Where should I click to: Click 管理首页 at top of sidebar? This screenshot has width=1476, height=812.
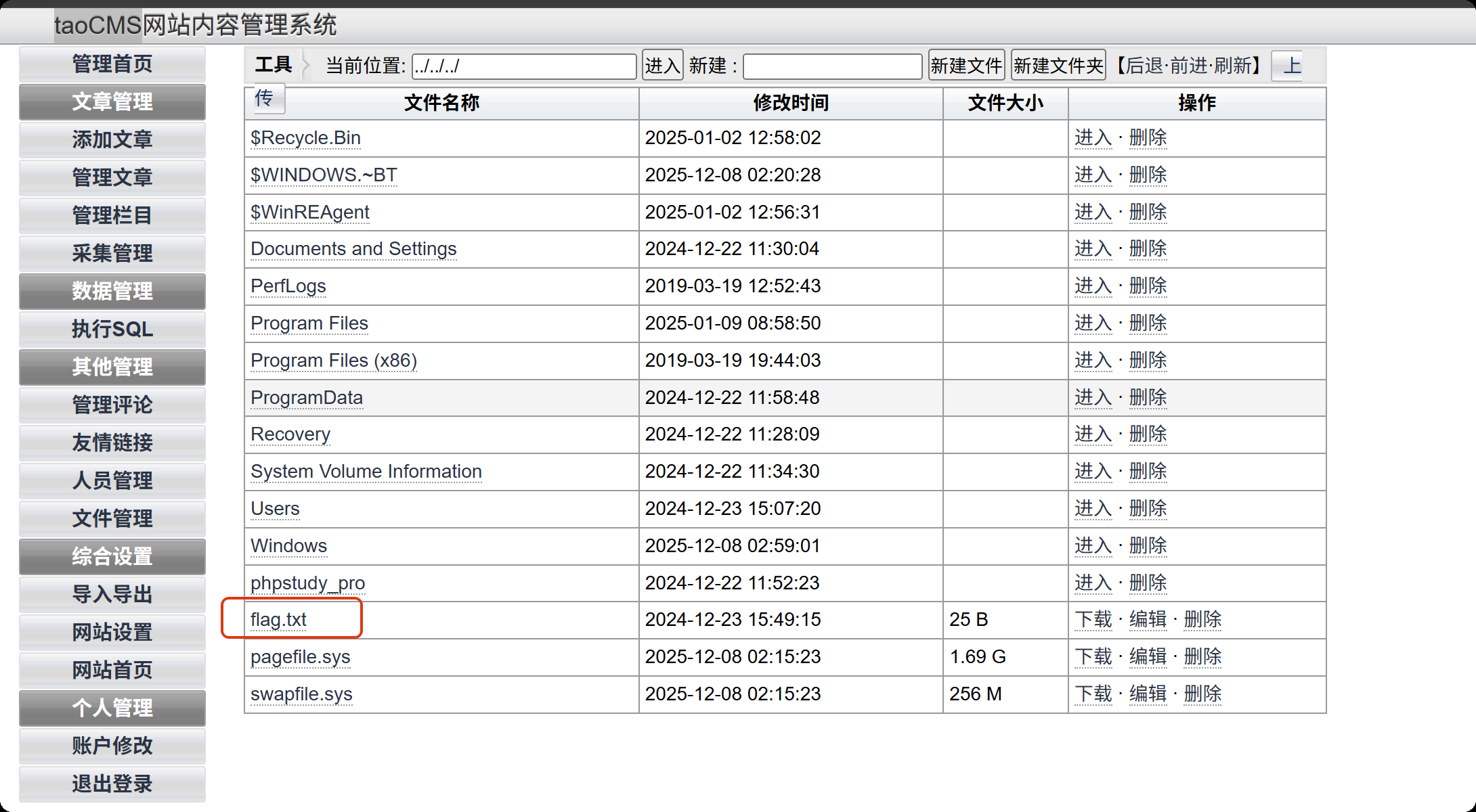112,64
